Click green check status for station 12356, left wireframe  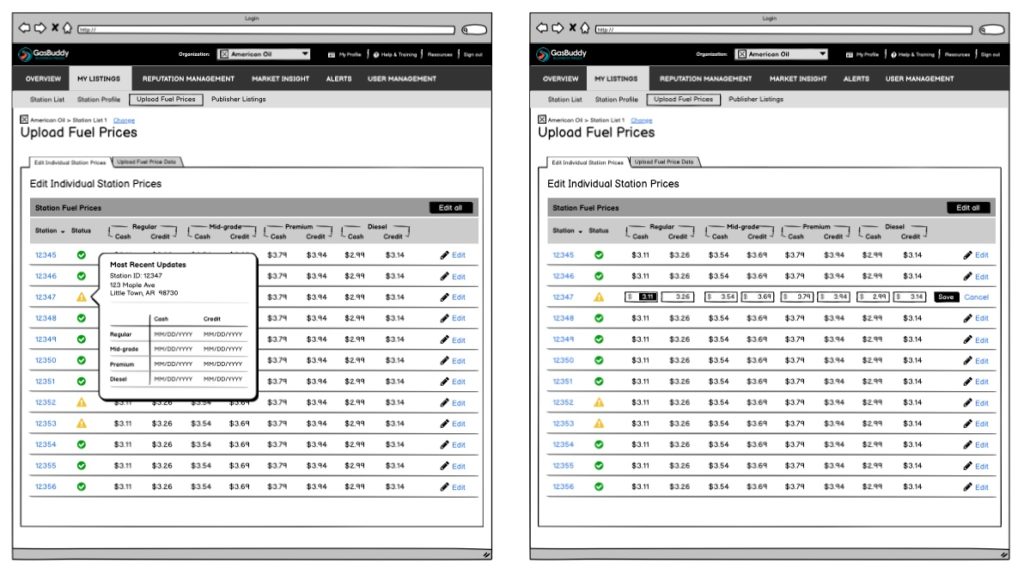point(82,487)
